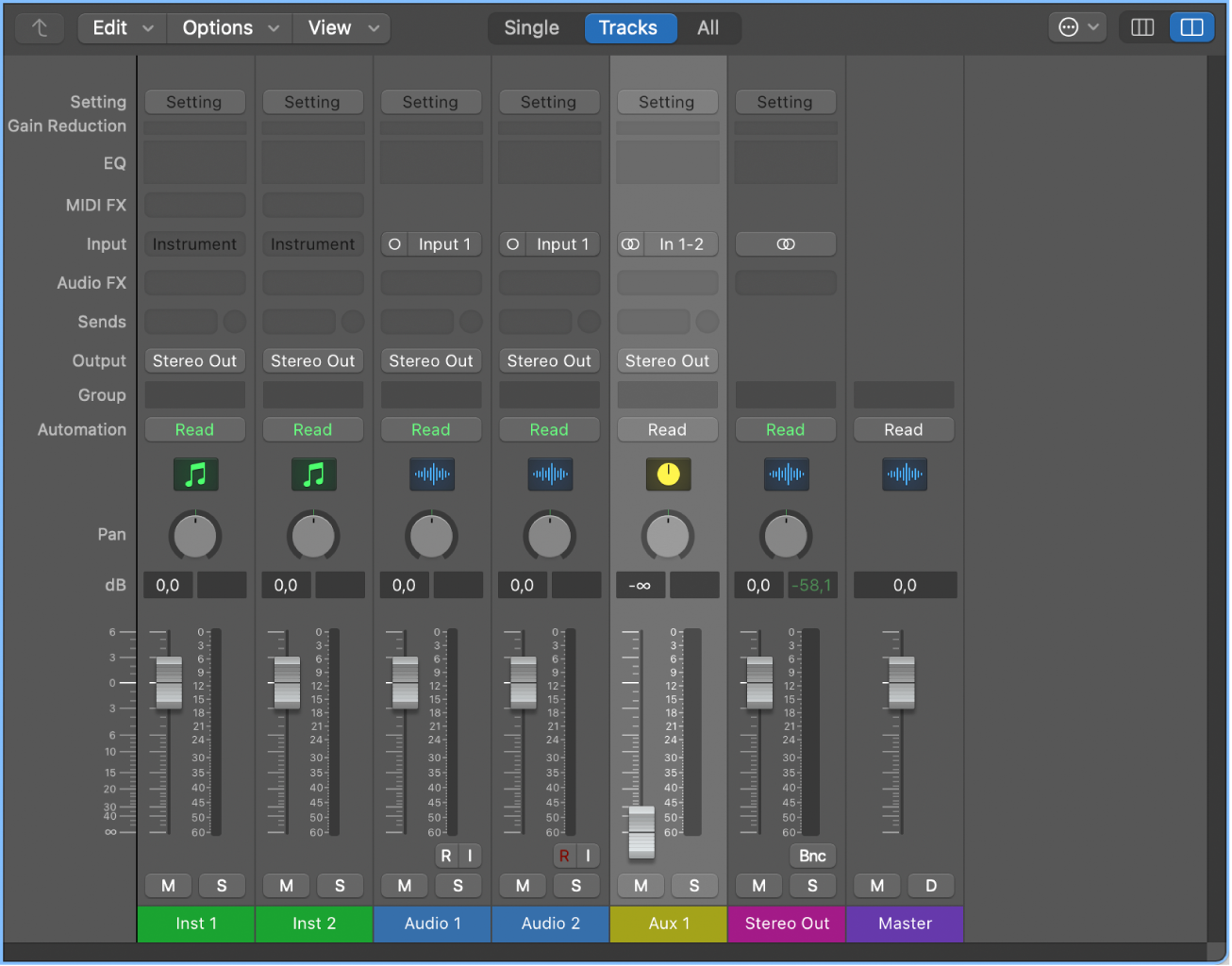Image resolution: width=1232 pixels, height=966 pixels.
Task: Open the Edit dropdown menu
Action: pos(122,28)
